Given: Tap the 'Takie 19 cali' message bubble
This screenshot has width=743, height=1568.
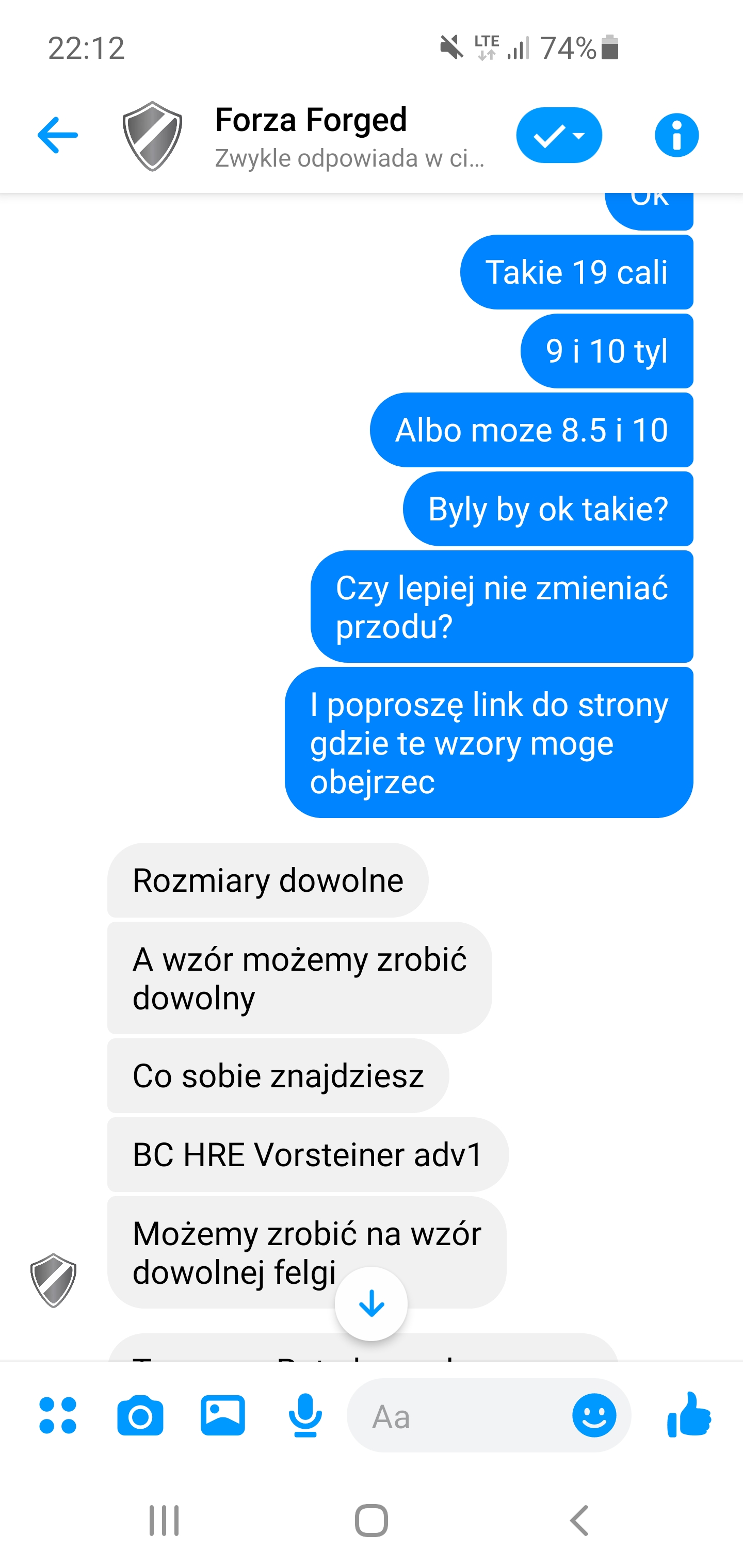Looking at the screenshot, I should point(576,272).
